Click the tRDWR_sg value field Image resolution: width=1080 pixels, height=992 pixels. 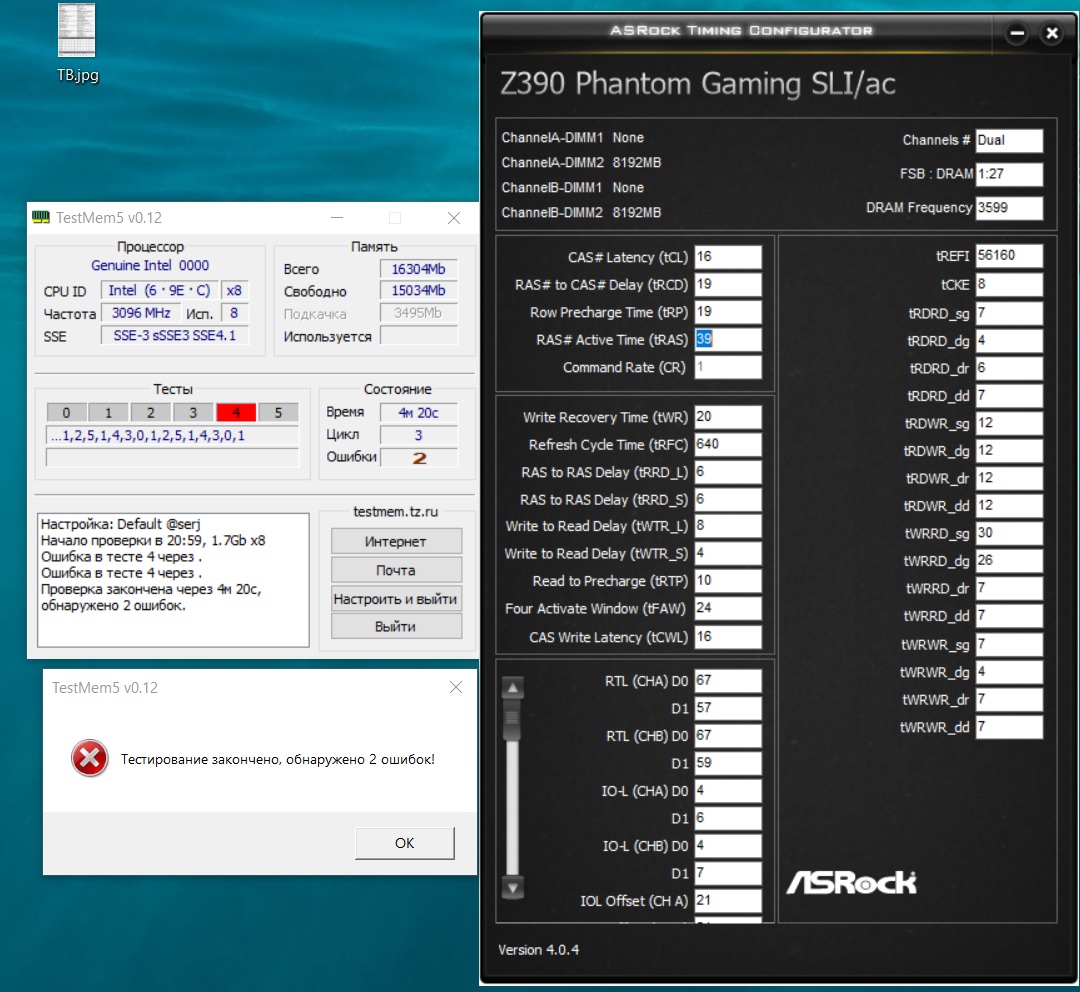pyautogui.click(x=1009, y=423)
